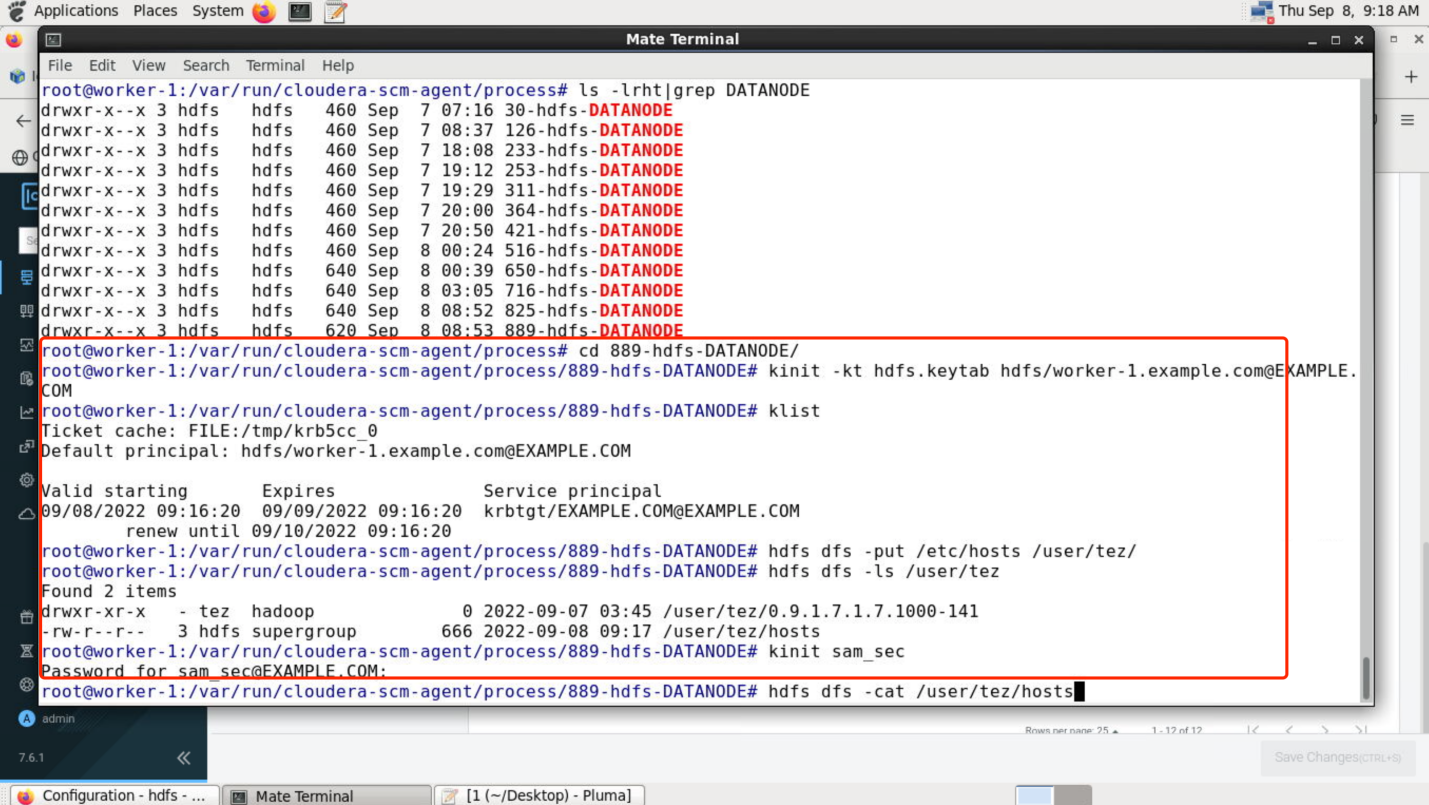Open Diagnostics icon in Cloudera sidebar
Image resolution: width=1429 pixels, height=805 pixels.
[x=27, y=345]
